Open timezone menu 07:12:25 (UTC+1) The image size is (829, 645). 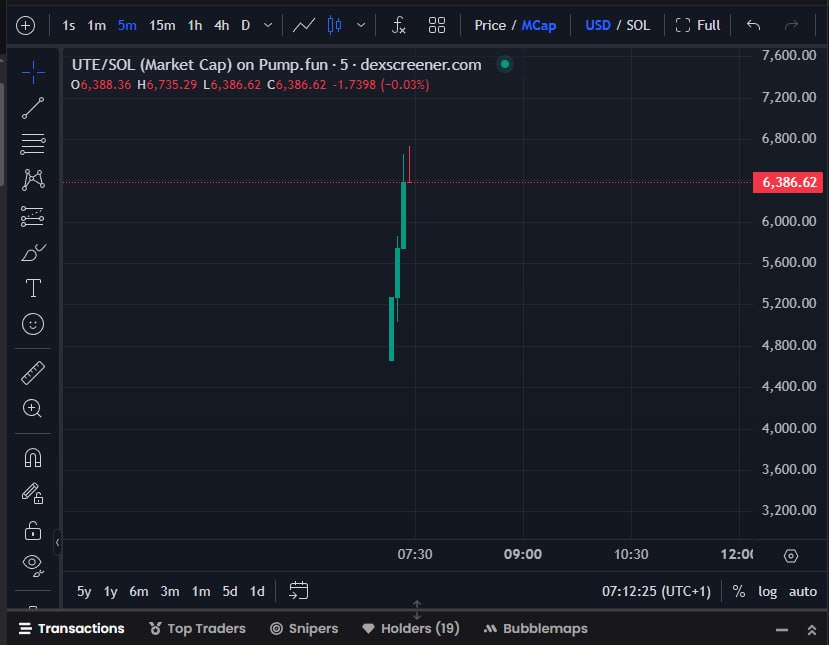(656, 591)
